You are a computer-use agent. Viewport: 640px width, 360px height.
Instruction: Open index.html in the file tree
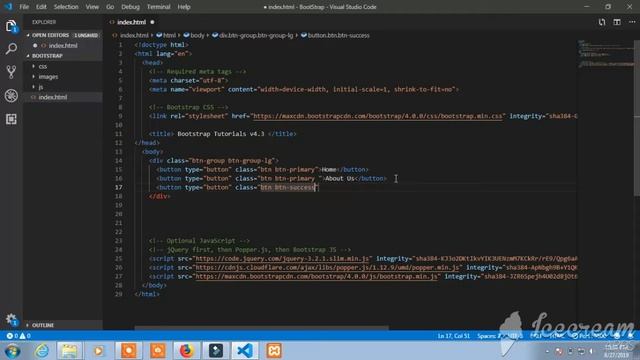point(53,97)
